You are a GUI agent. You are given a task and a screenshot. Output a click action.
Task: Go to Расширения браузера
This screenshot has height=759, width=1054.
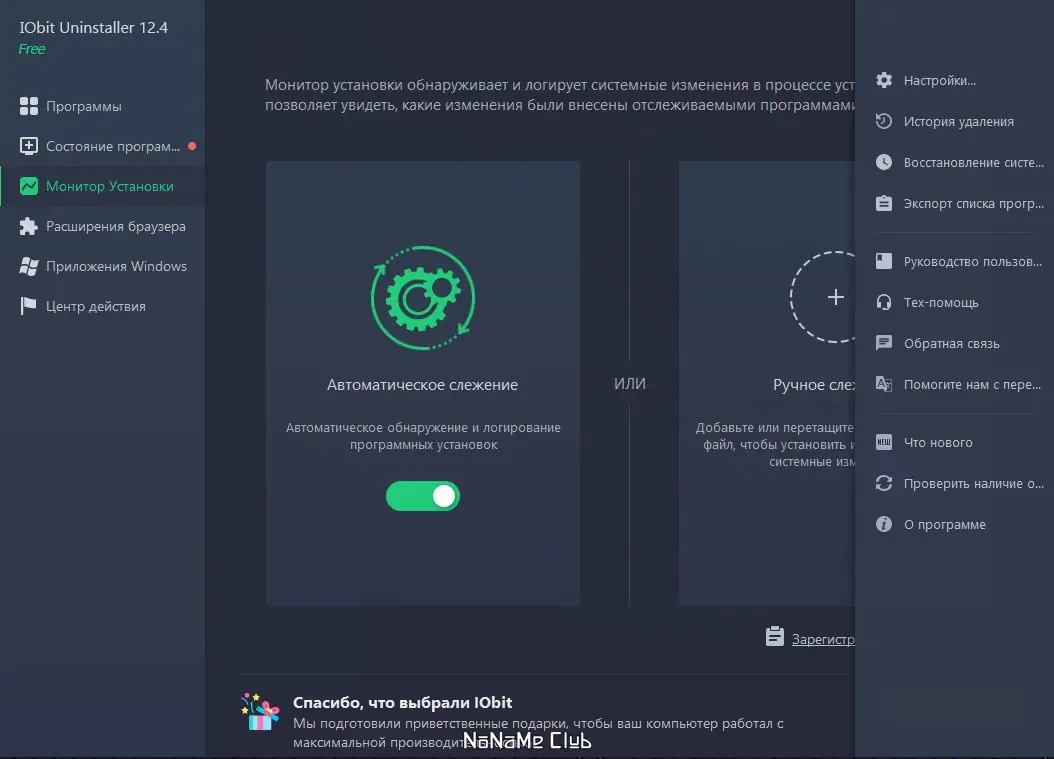click(102, 227)
